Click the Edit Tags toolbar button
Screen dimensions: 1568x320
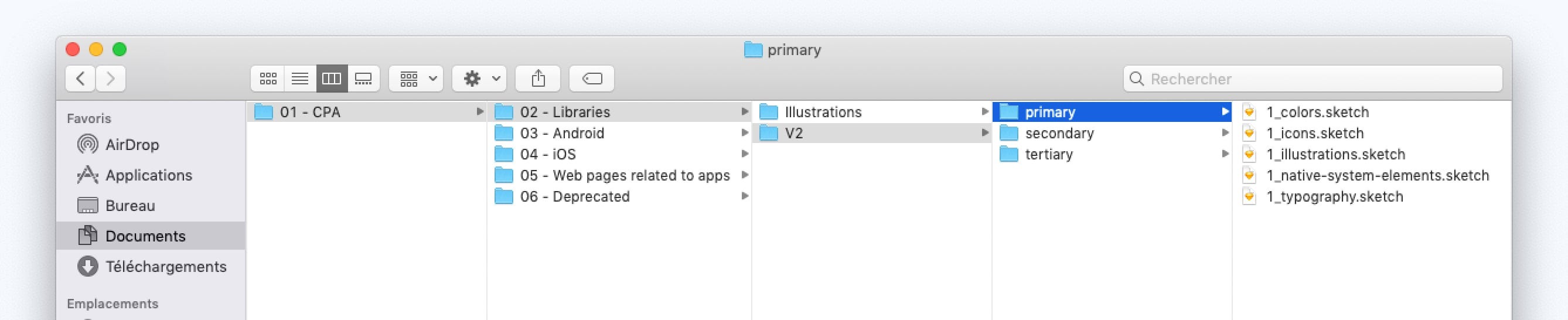coord(592,79)
